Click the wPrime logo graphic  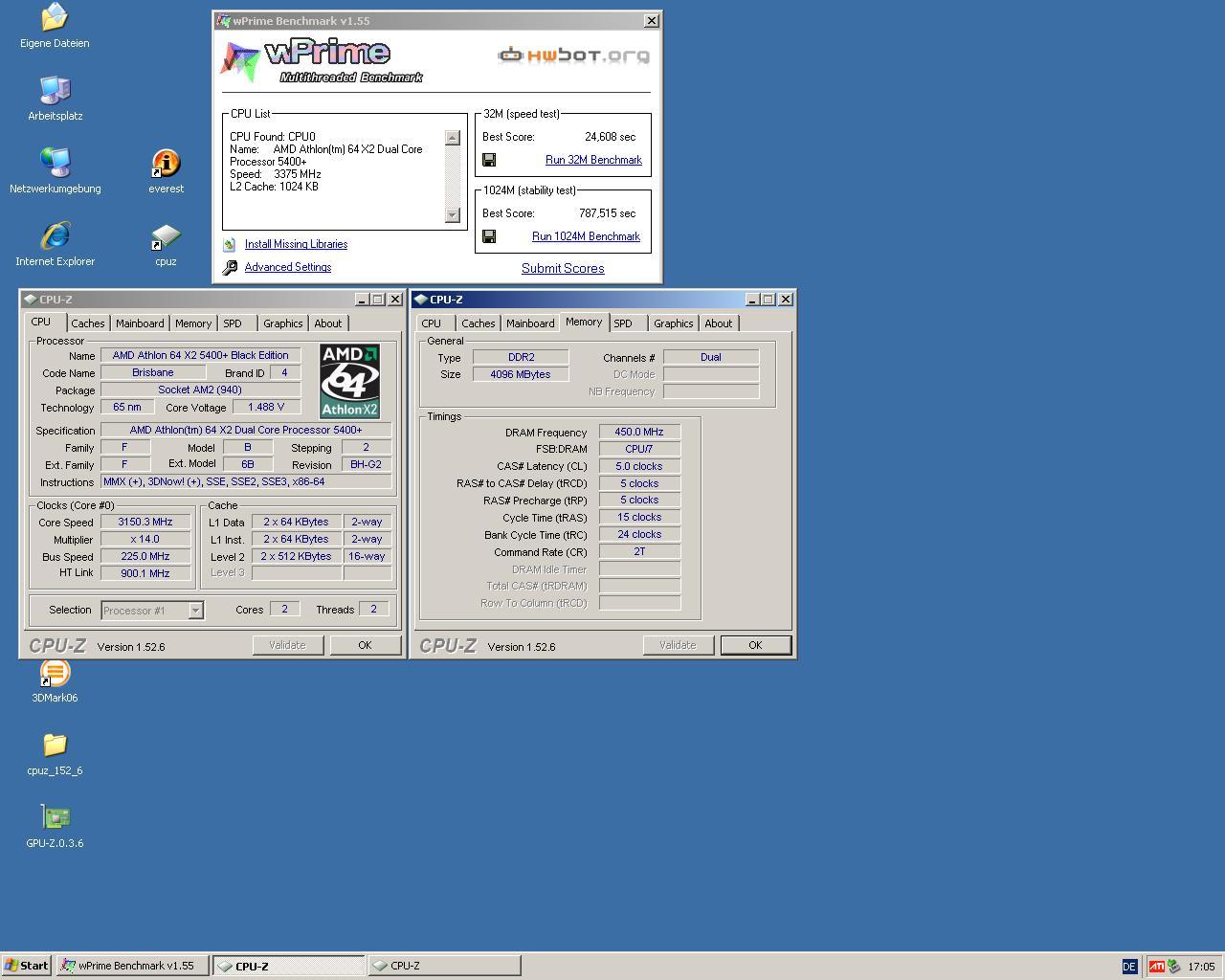[322, 60]
